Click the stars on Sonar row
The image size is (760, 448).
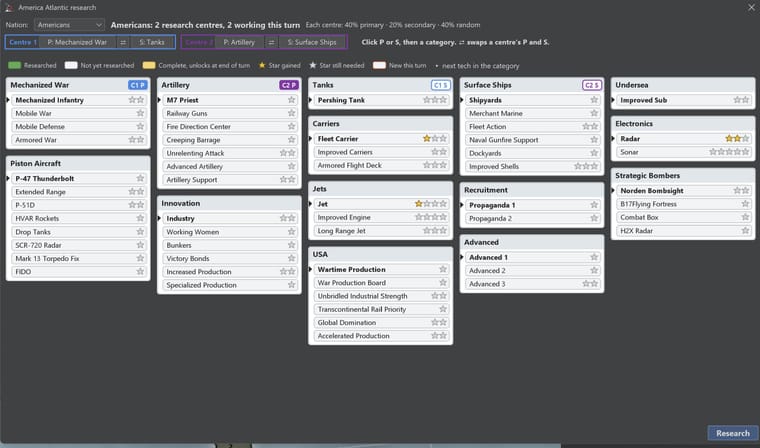[x=729, y=152]
